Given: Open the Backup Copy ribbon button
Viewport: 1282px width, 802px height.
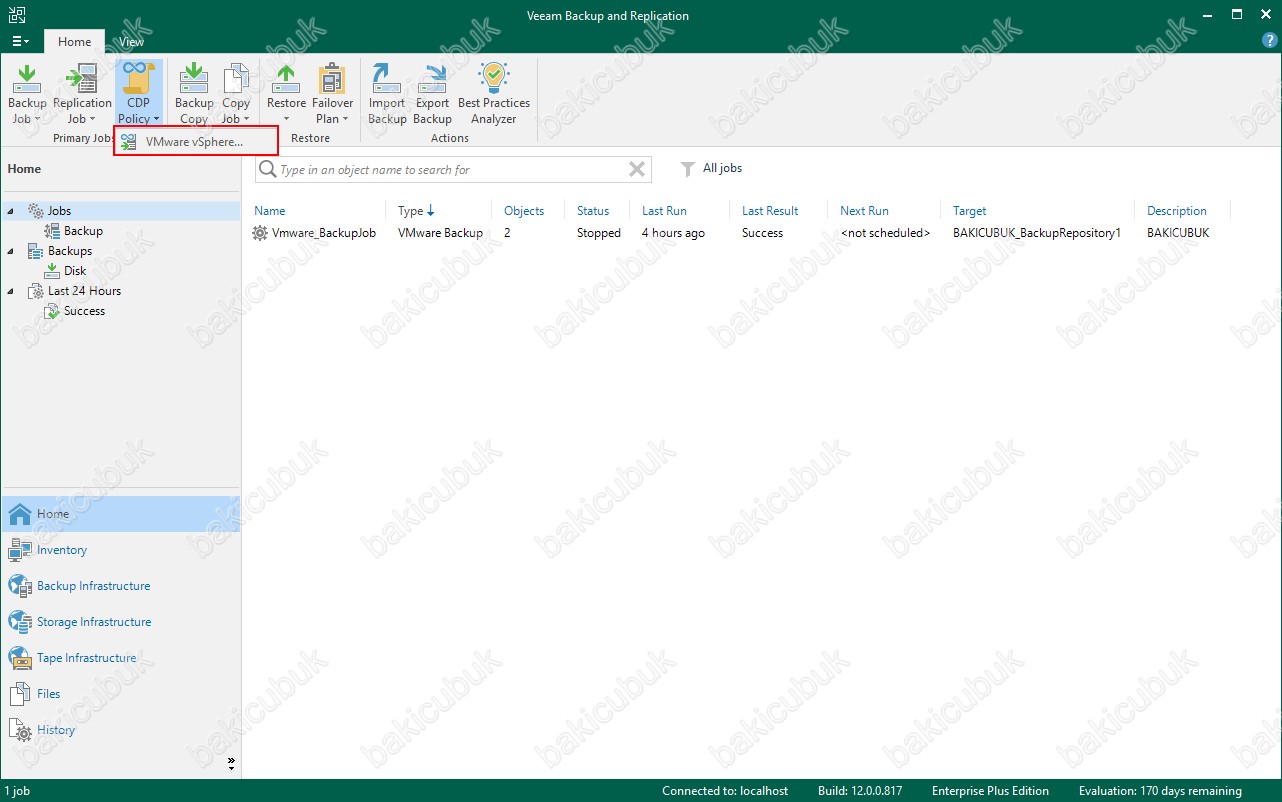Looking at the screenshot, I should (194, 94).
